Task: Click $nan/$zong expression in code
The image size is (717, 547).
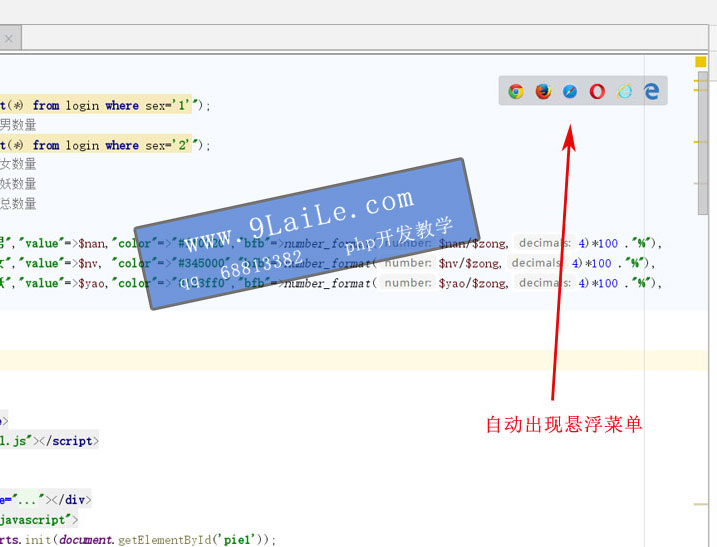Action: [473, 243]
